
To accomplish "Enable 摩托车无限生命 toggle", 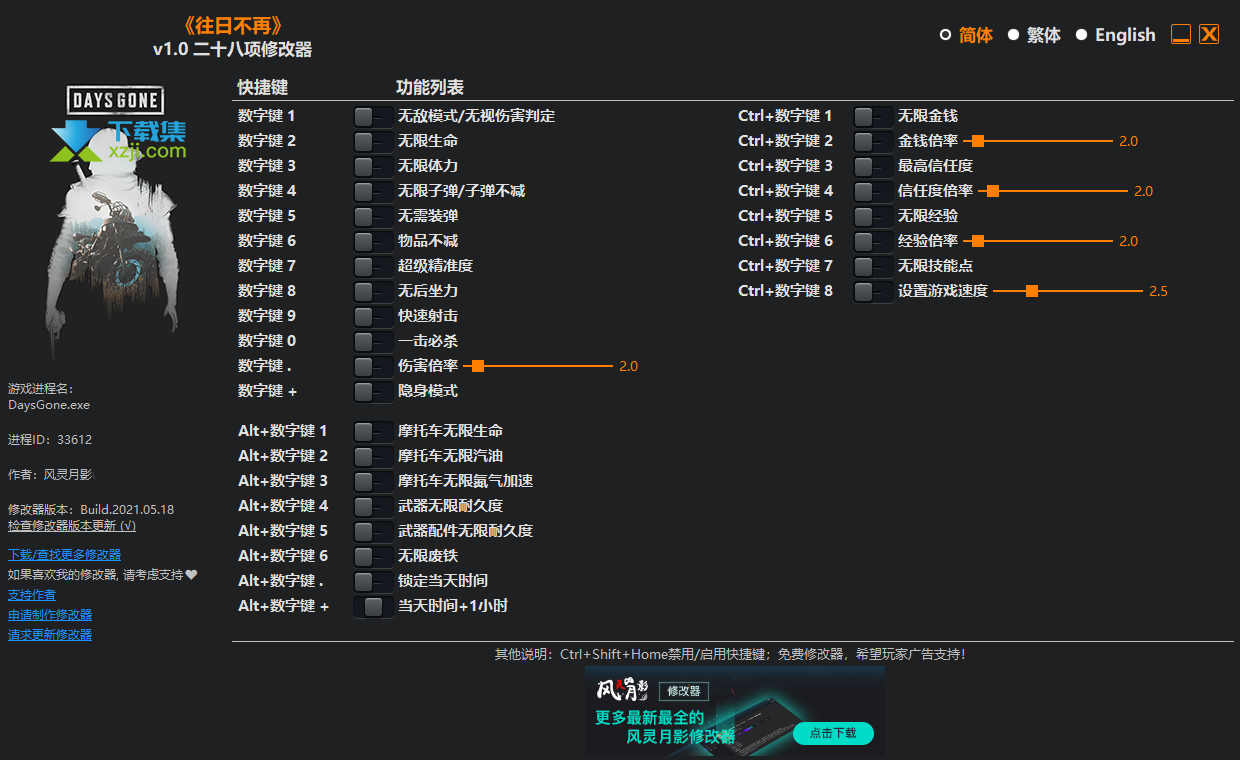I will pyautogui.click(x=374, y=431).
